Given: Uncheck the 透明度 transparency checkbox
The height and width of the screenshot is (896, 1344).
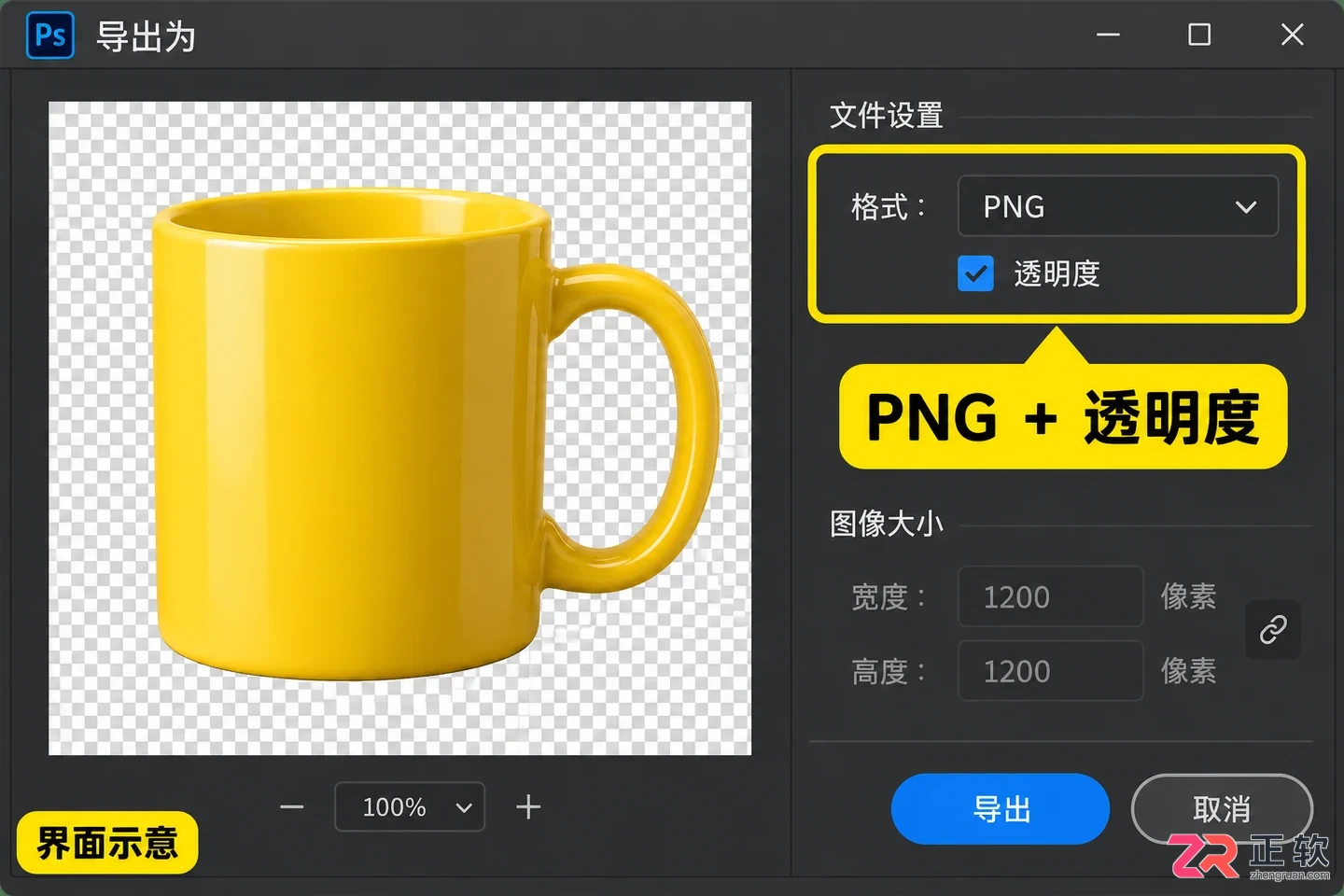Looking at the screenshot, I should coord(975,273).
